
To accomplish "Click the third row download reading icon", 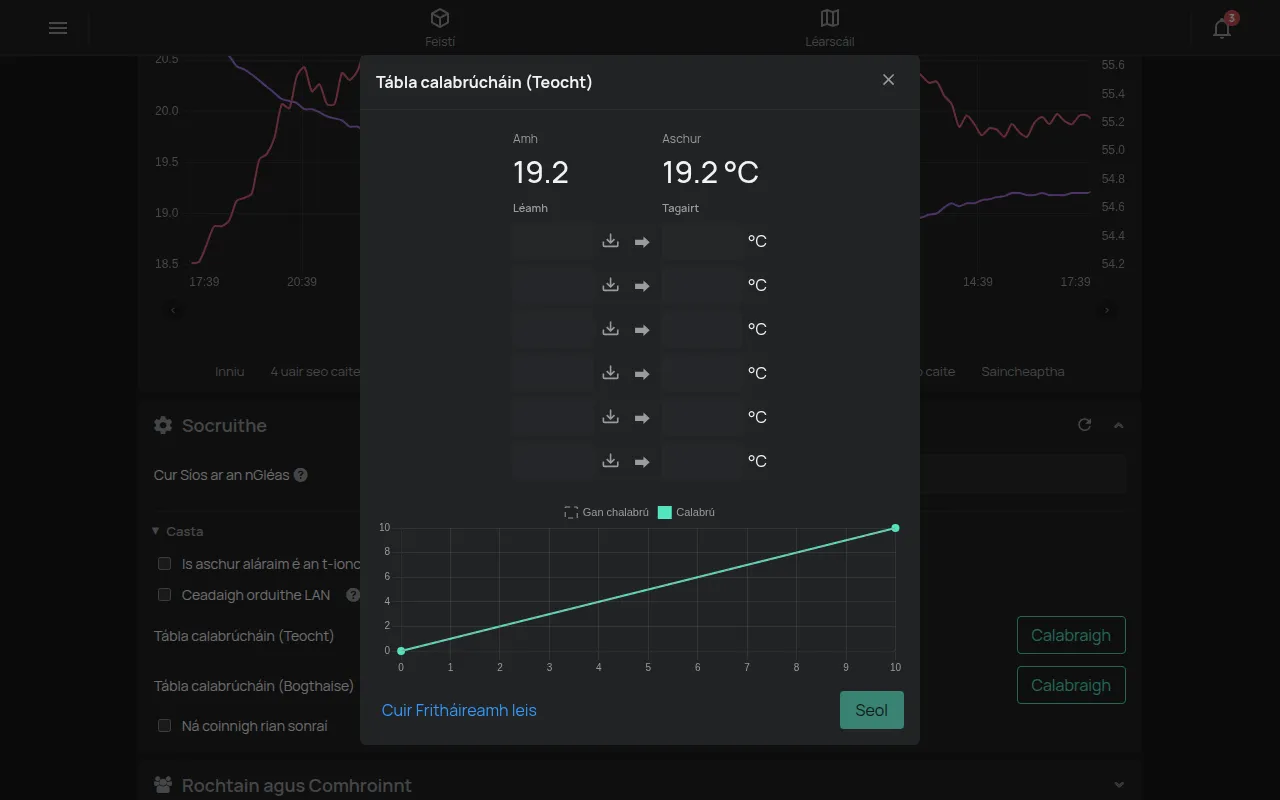I will (x=610, y=329).
